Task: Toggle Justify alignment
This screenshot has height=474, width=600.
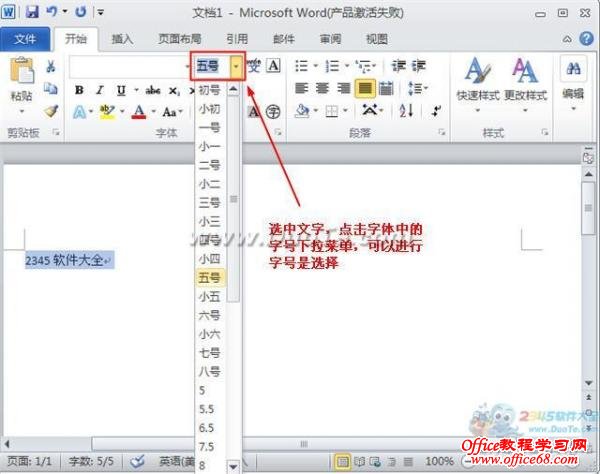Action: pyautogui.click(x=365, y=89)
